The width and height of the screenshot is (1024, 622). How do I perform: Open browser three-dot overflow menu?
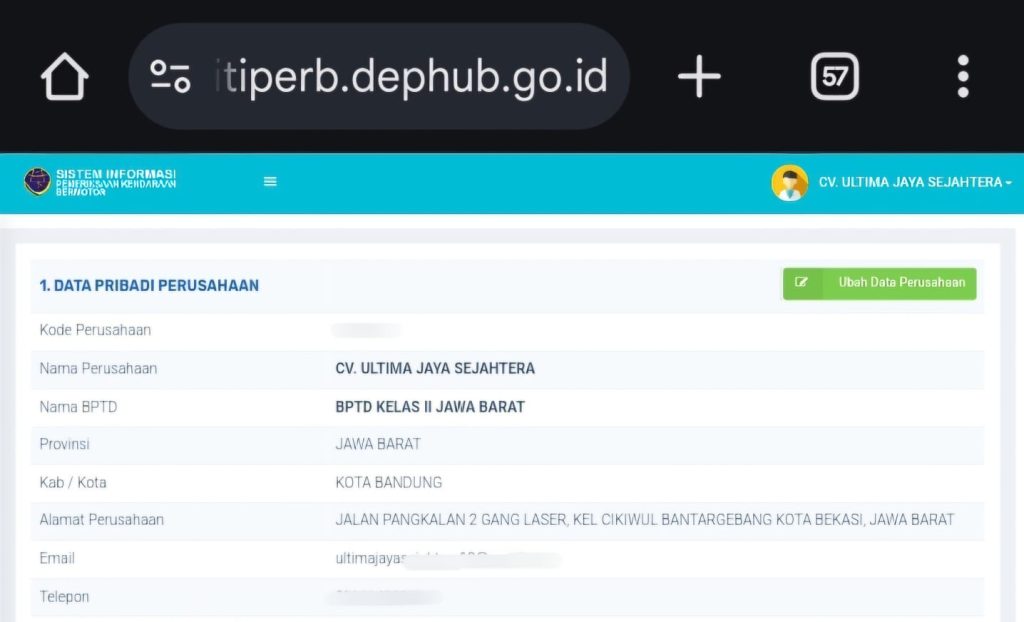962,77
